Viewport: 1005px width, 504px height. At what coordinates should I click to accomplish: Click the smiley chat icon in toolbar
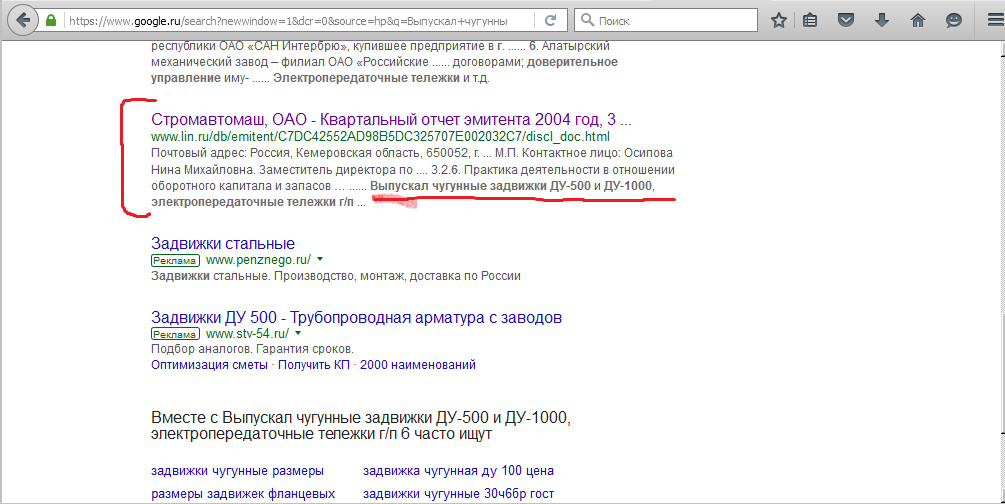954,21
